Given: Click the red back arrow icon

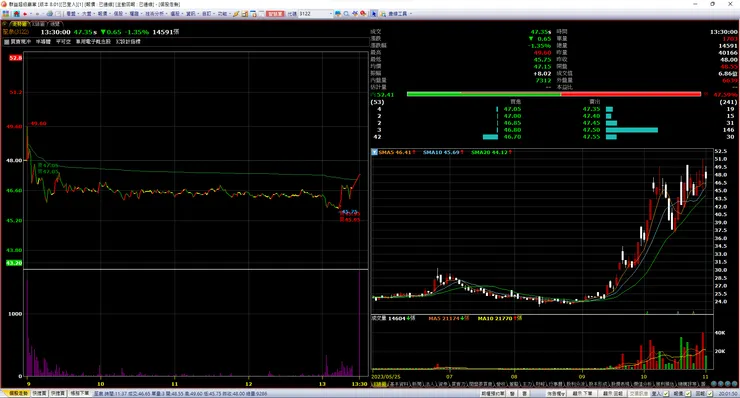Looking at the screenshot, I should pyautogui.click(x=25, y=14).
